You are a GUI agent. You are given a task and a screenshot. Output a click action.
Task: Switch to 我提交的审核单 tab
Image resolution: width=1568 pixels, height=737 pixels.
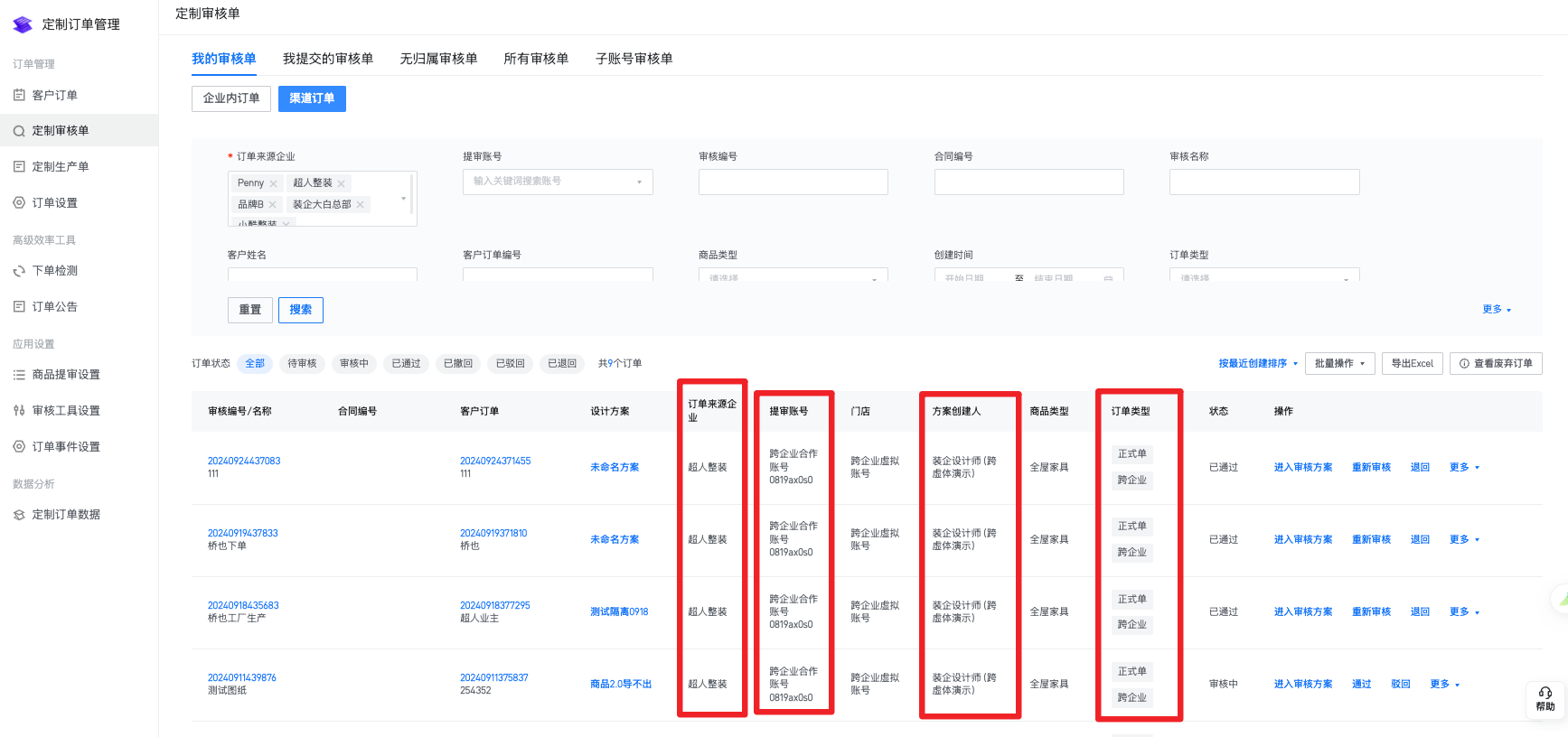click(x=328, y=59)
